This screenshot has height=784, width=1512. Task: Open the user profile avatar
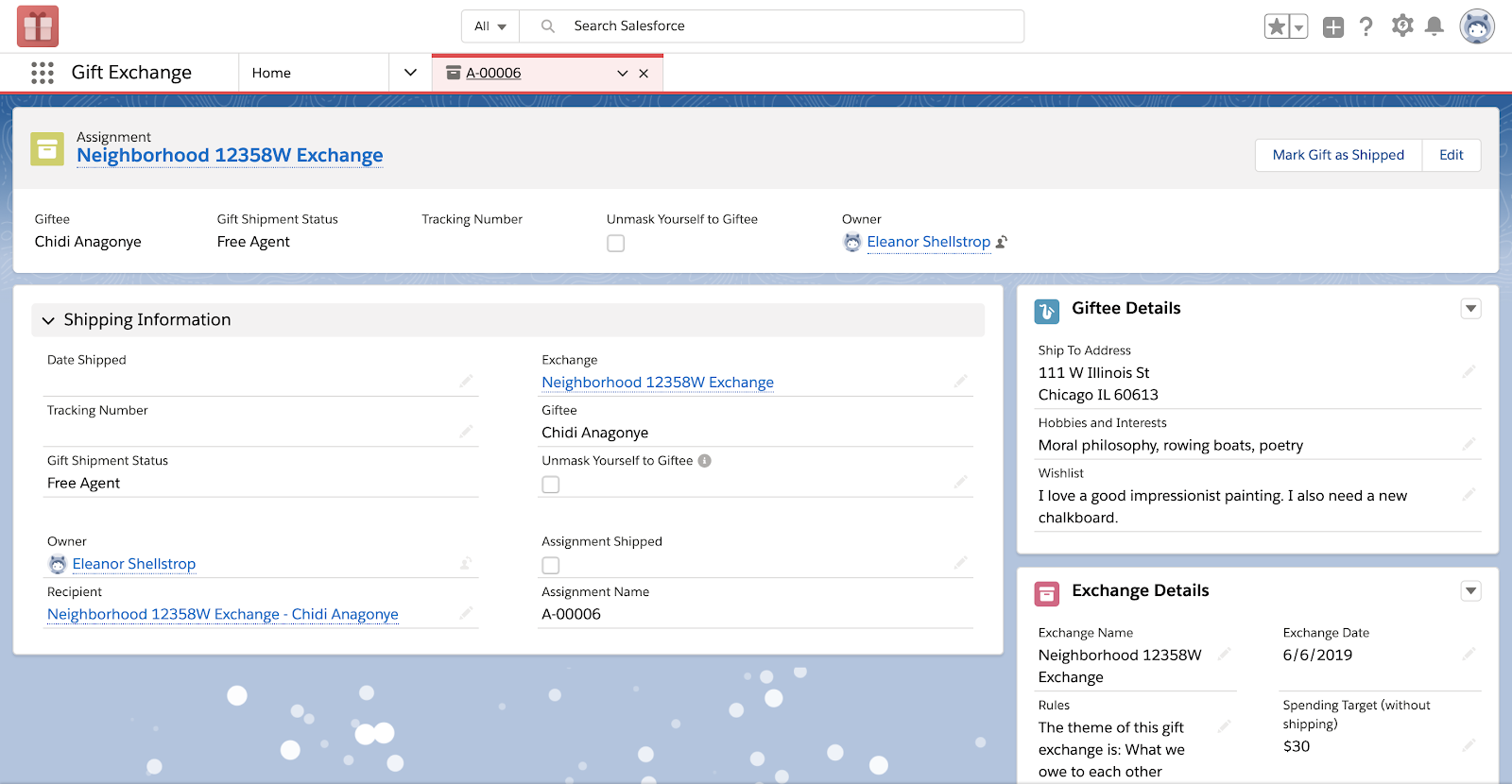point(1477,26)
